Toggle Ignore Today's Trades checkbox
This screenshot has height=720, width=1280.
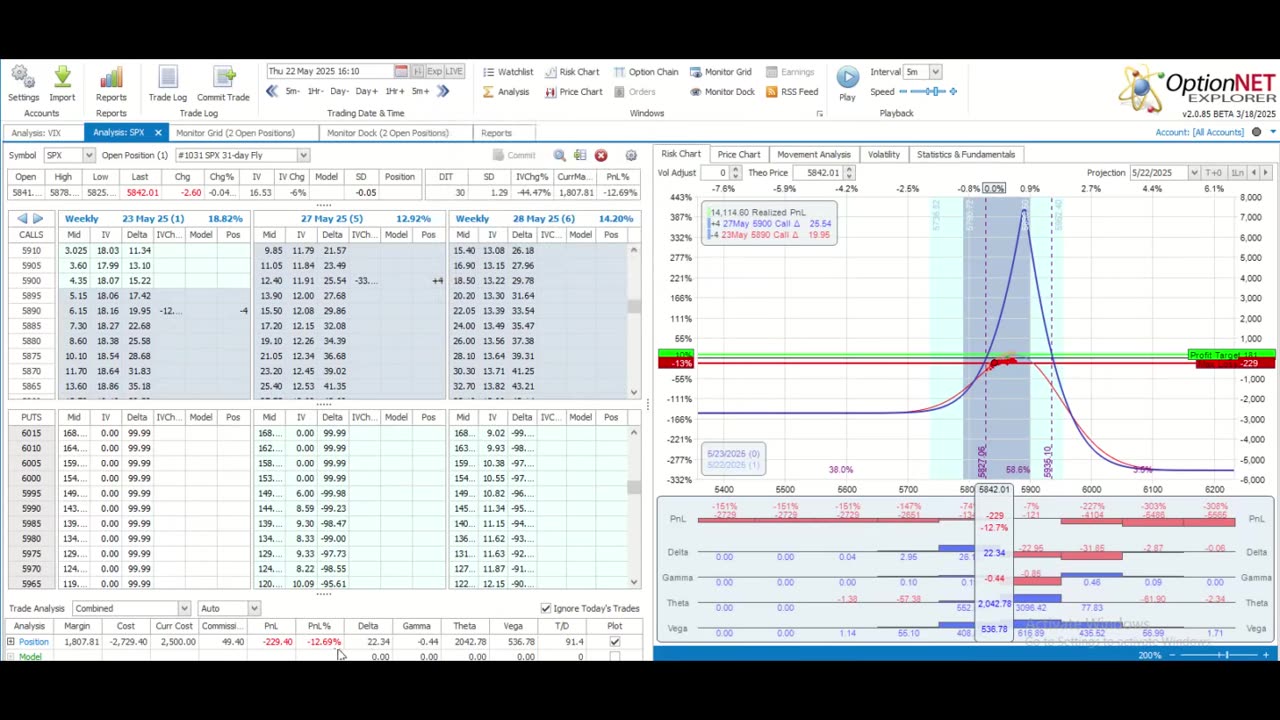(x=546, y=608)
